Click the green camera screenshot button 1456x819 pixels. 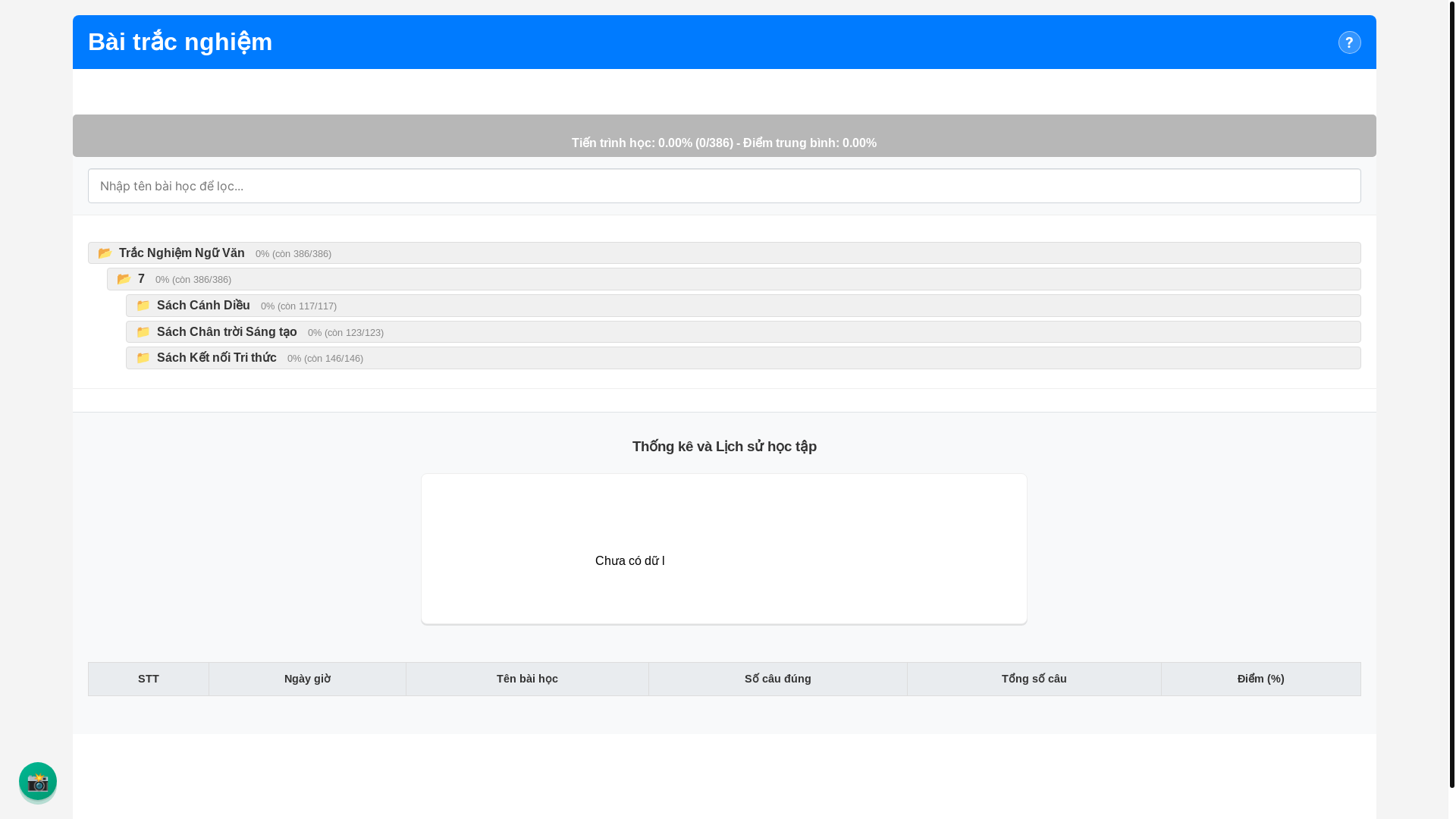(38, 781)
